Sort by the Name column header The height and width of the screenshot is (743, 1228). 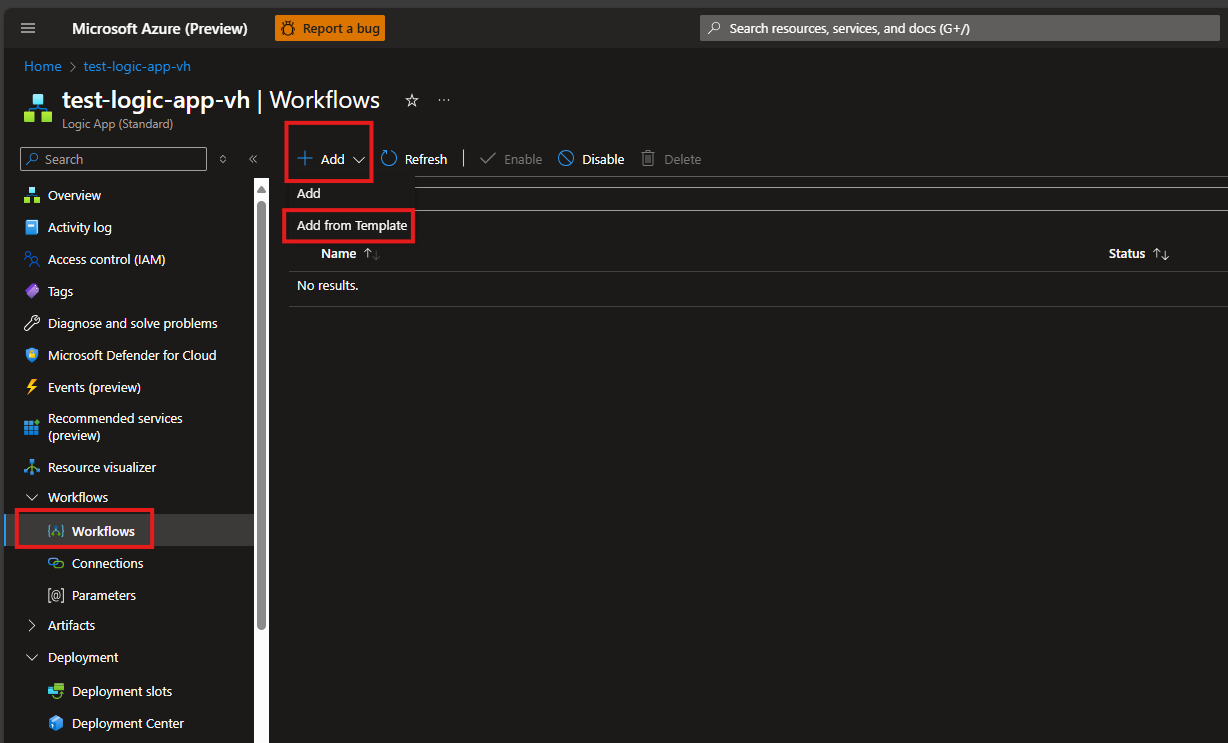(x=339, y=254)
